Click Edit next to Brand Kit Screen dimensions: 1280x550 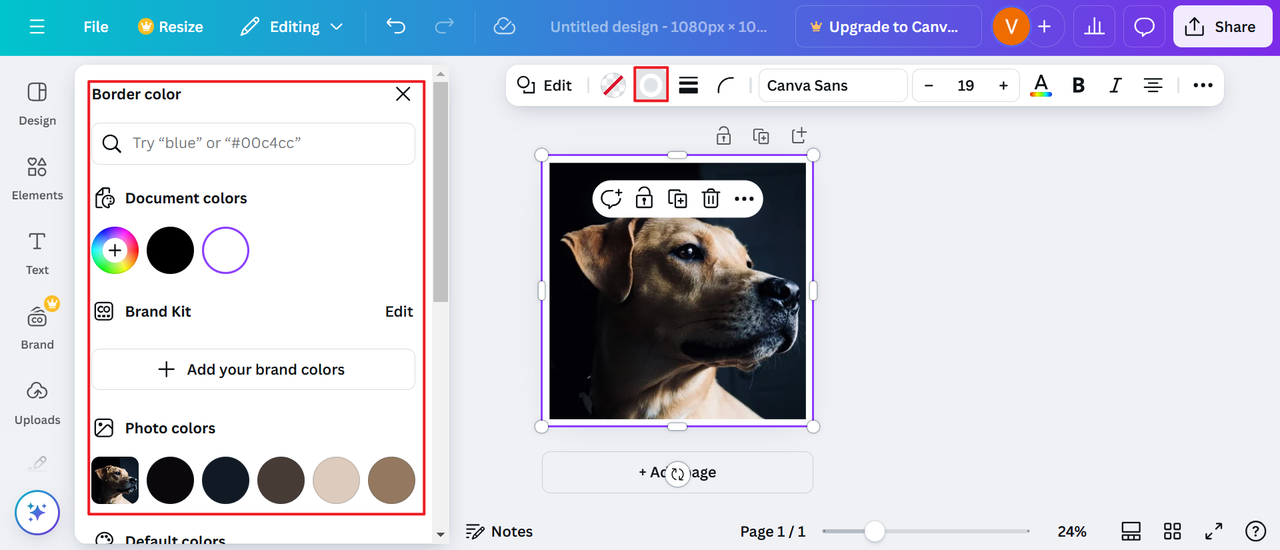pos(399,311)
